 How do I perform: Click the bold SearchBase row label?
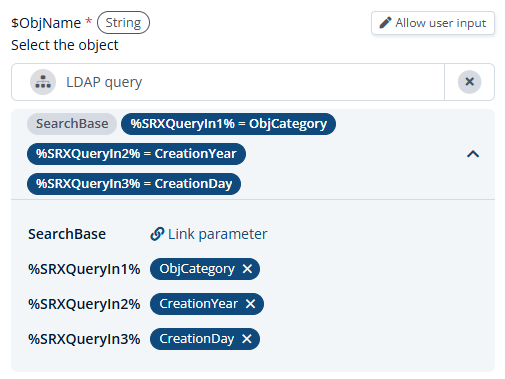click(67, 234)
